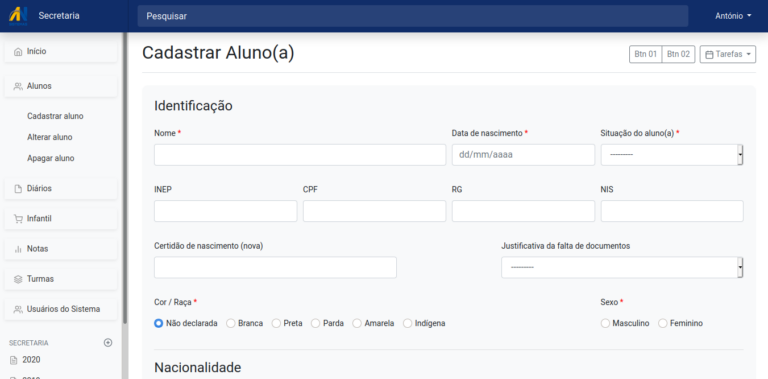768x379 pixels.
Task: Choose Masculino for Sexo
Action: (x=605, y=323)
